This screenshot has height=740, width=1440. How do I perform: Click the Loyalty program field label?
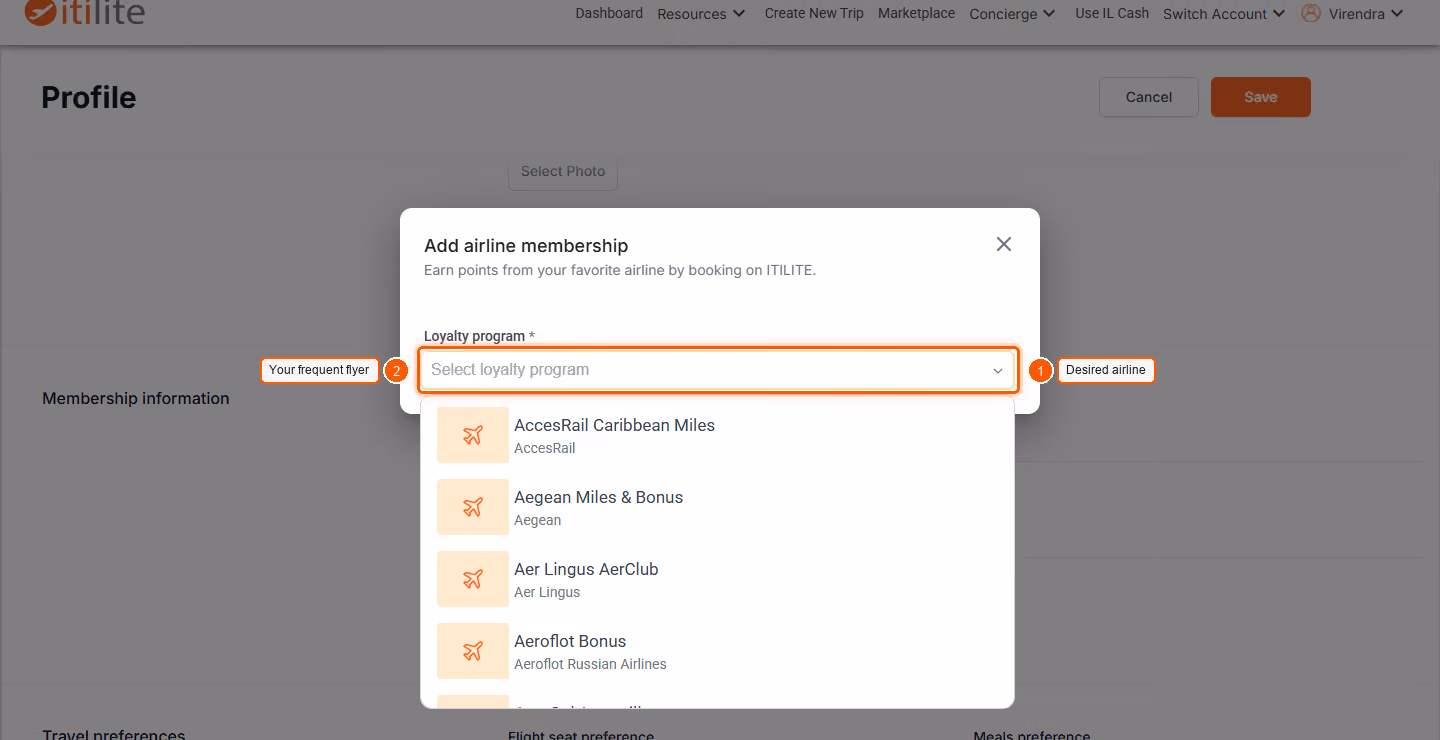coord(479,336)
